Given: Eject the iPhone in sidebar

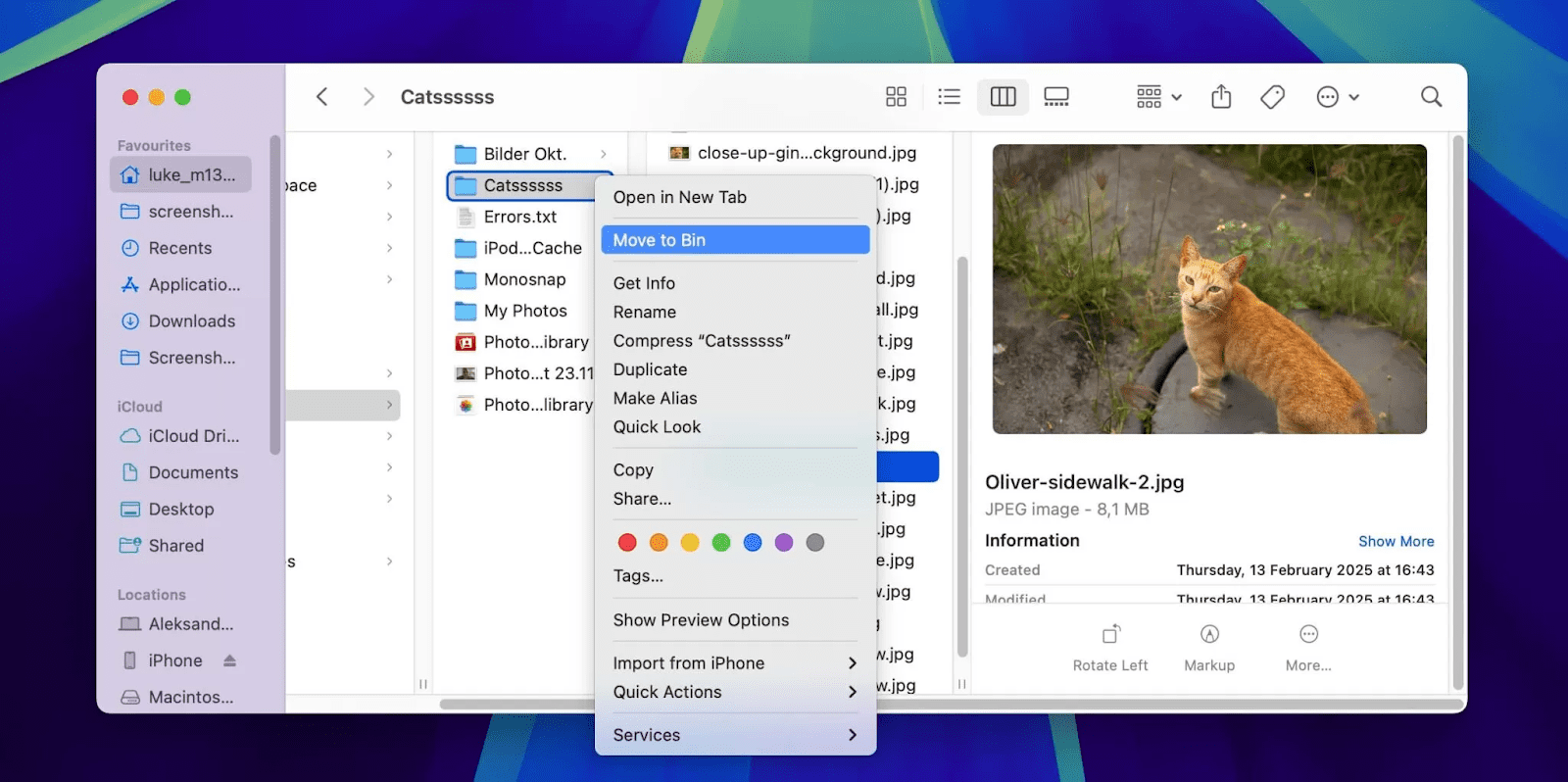Looking at the screenshot, I should tap(229, 660).
